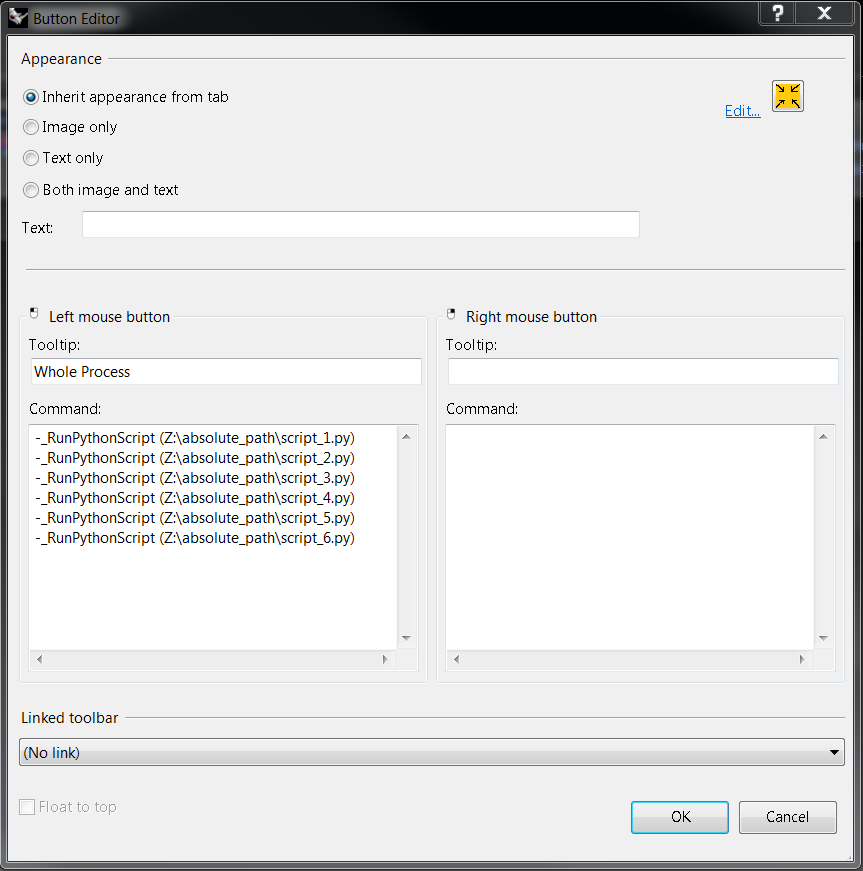Click inside the right mouse Command box
The image size is (863, 871).
[x=630, y=537]
